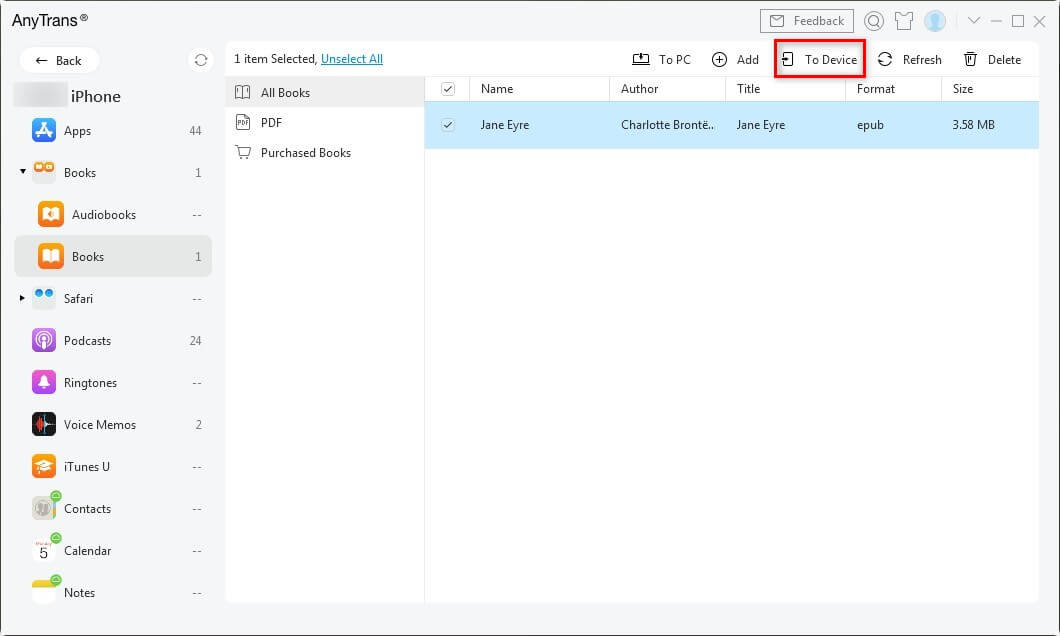Sort by the Size column header
The width and height of the screenshot is (1060, 636).
click(x=963, y=89)
